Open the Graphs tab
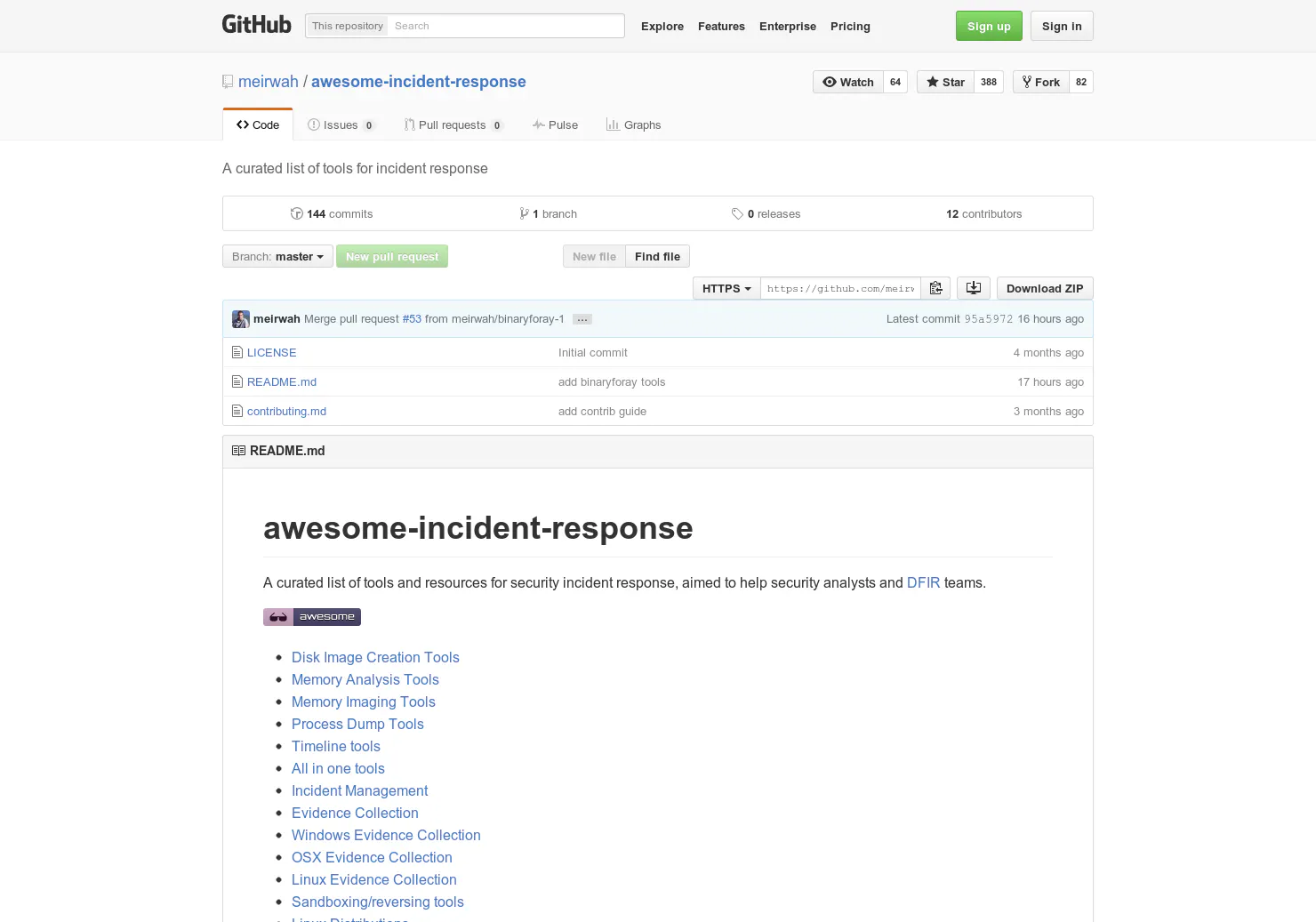 [633, 124]
